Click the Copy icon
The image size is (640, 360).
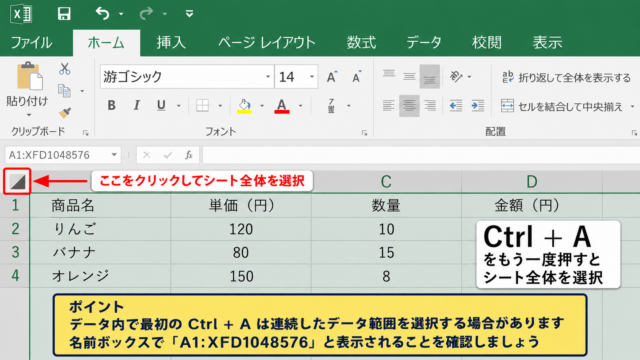pyautogui.click(x=64, y=91)
